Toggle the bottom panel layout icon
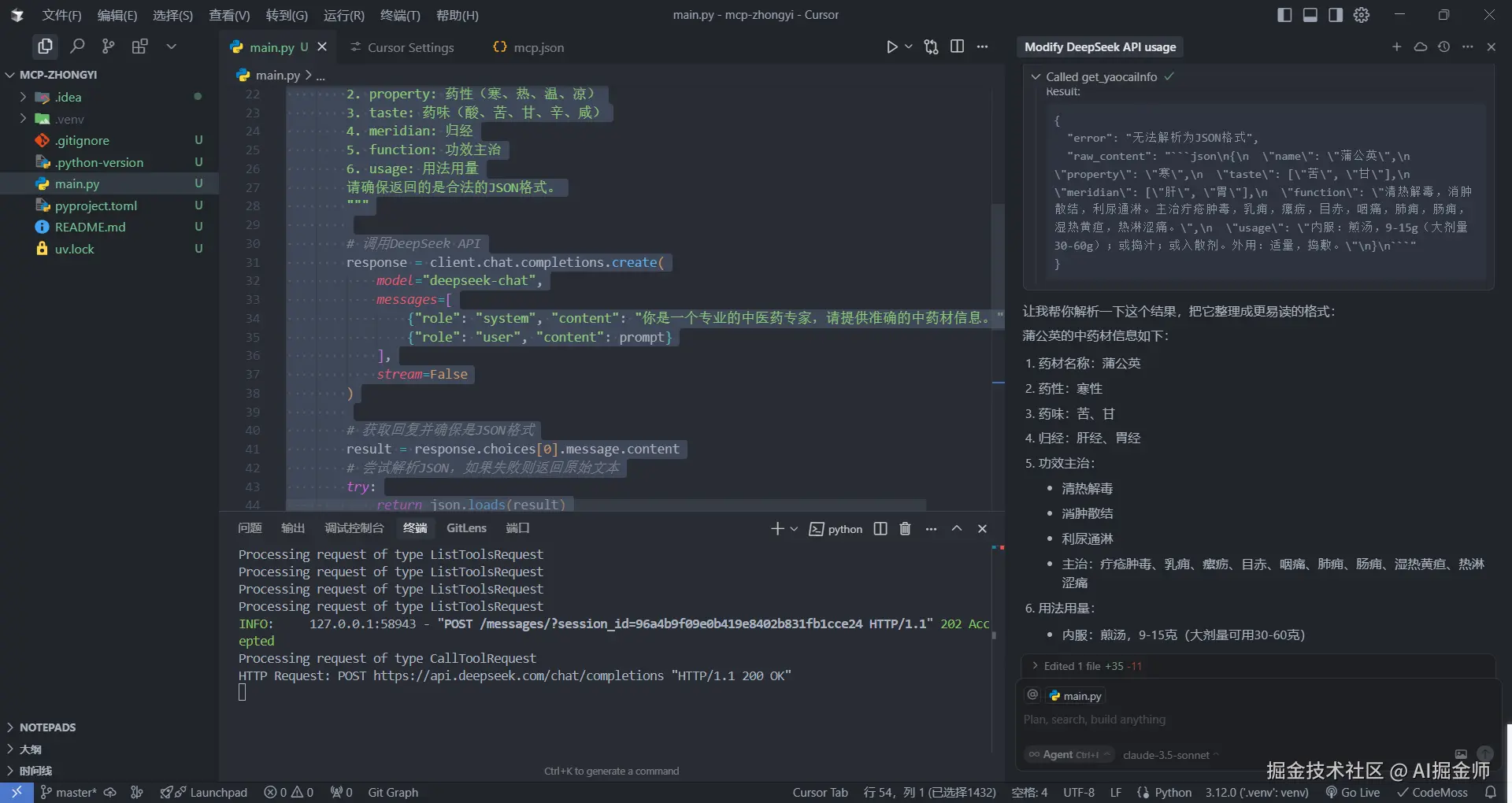 1310,15
